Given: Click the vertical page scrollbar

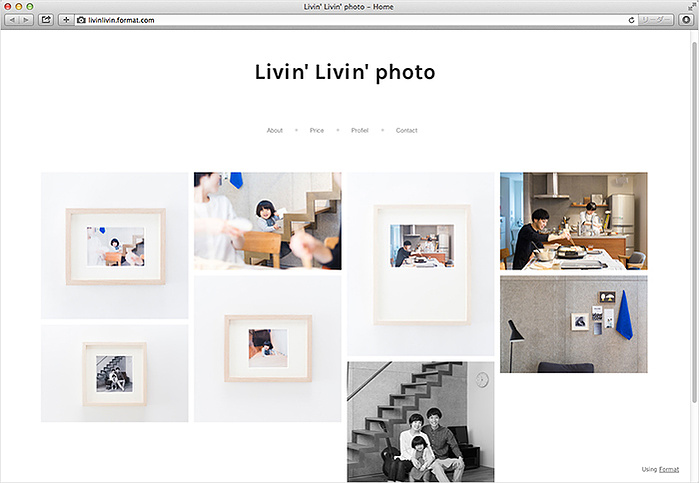Looking at the screenshot, I should [694, 223].
